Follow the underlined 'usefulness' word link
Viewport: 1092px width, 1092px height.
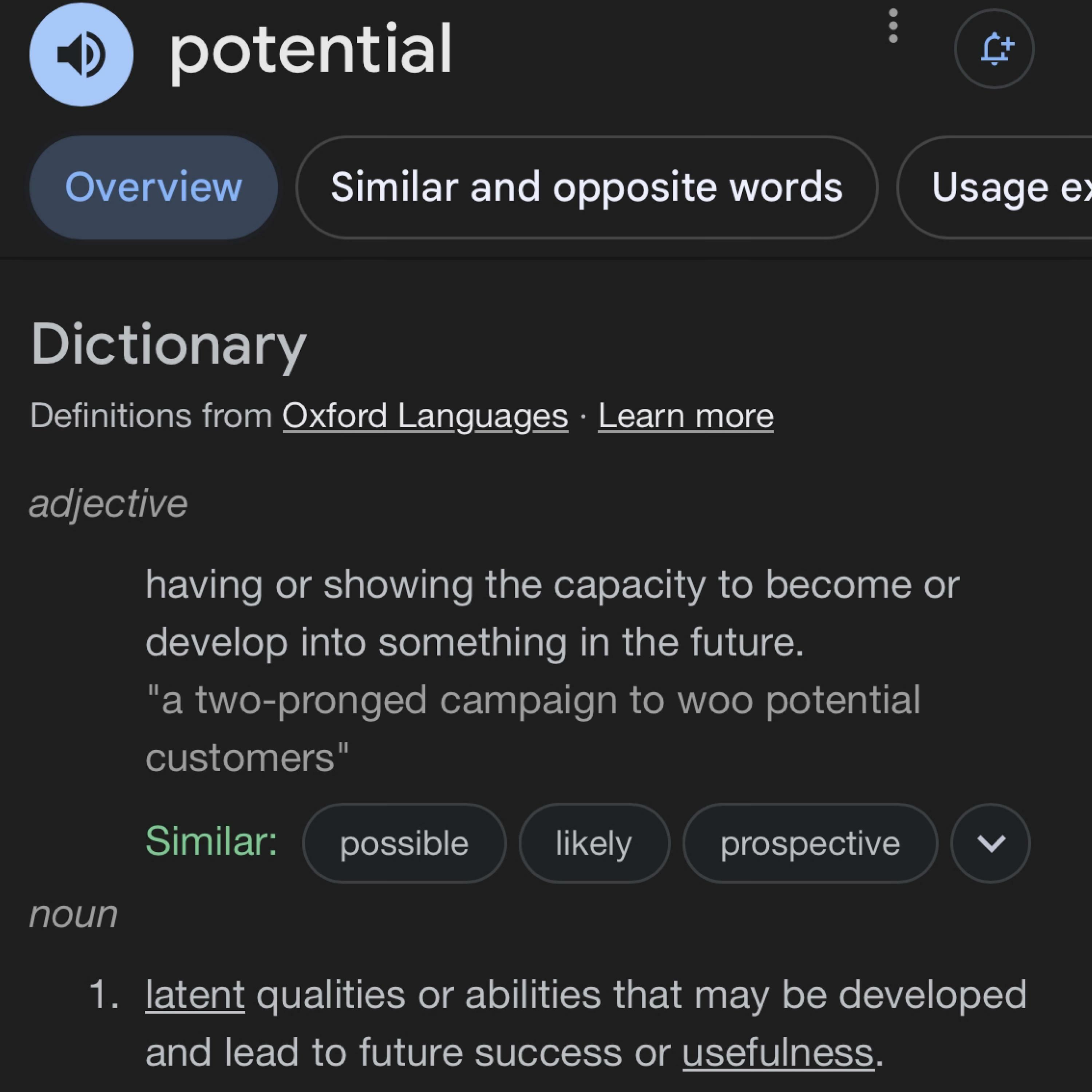tap(778, 1052)
